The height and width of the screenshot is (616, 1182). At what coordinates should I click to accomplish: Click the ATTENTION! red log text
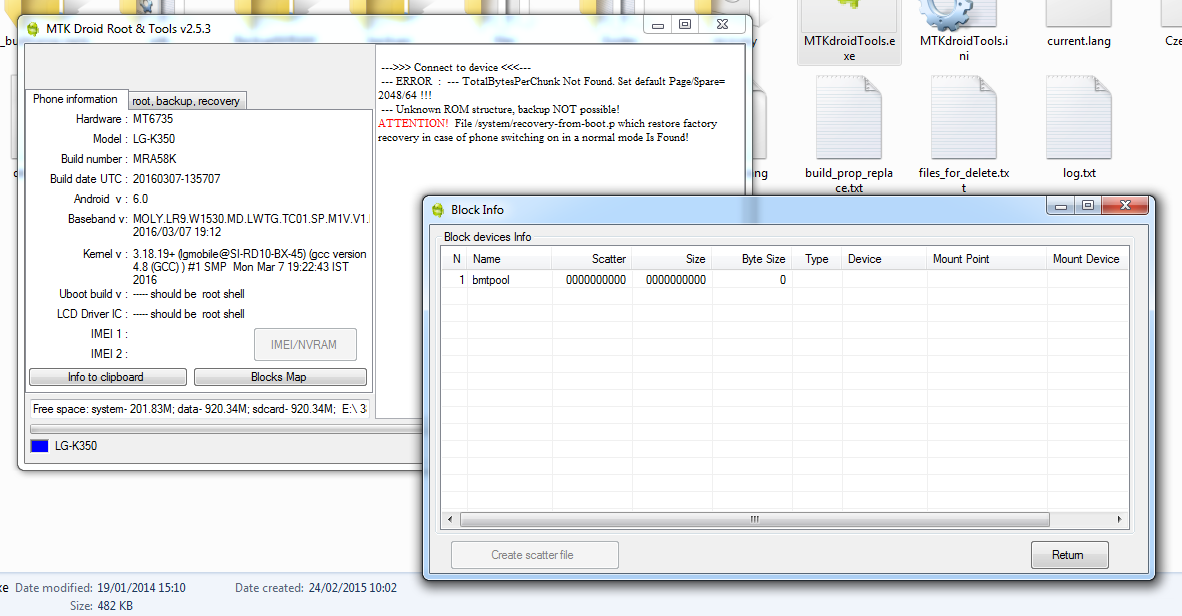click(413, 124)
